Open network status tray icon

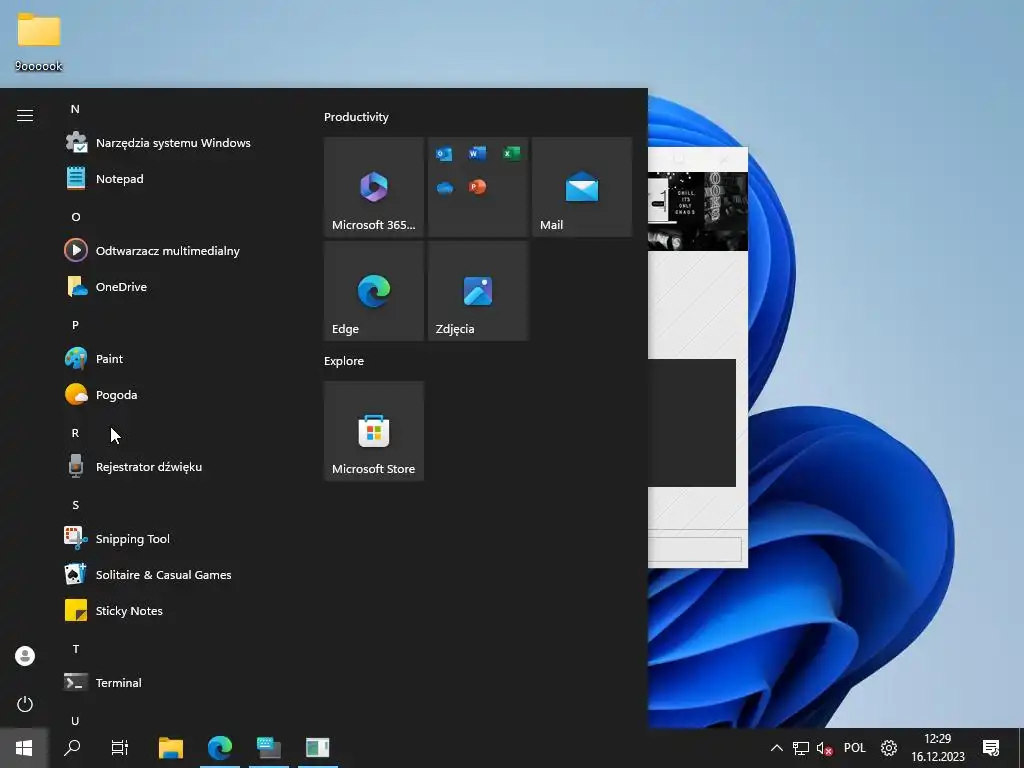tap(801, 748)
